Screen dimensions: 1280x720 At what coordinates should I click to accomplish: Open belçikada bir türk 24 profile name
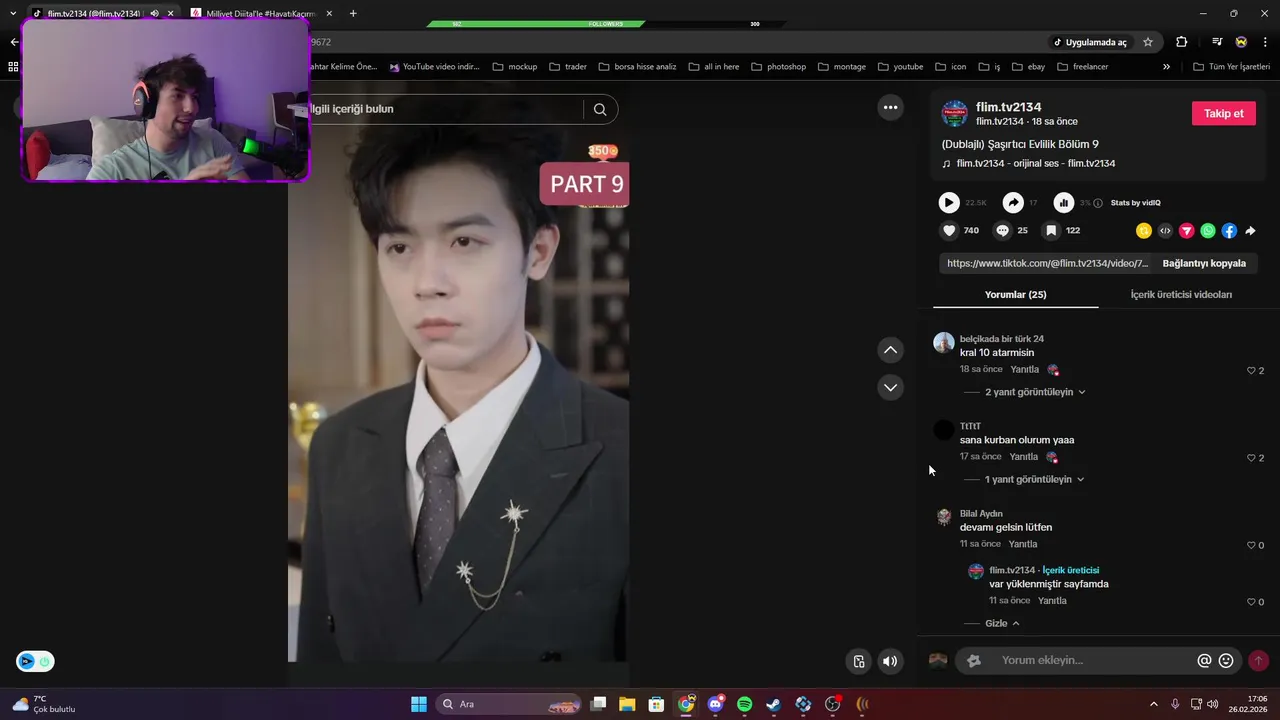(x=1002, y=339)
